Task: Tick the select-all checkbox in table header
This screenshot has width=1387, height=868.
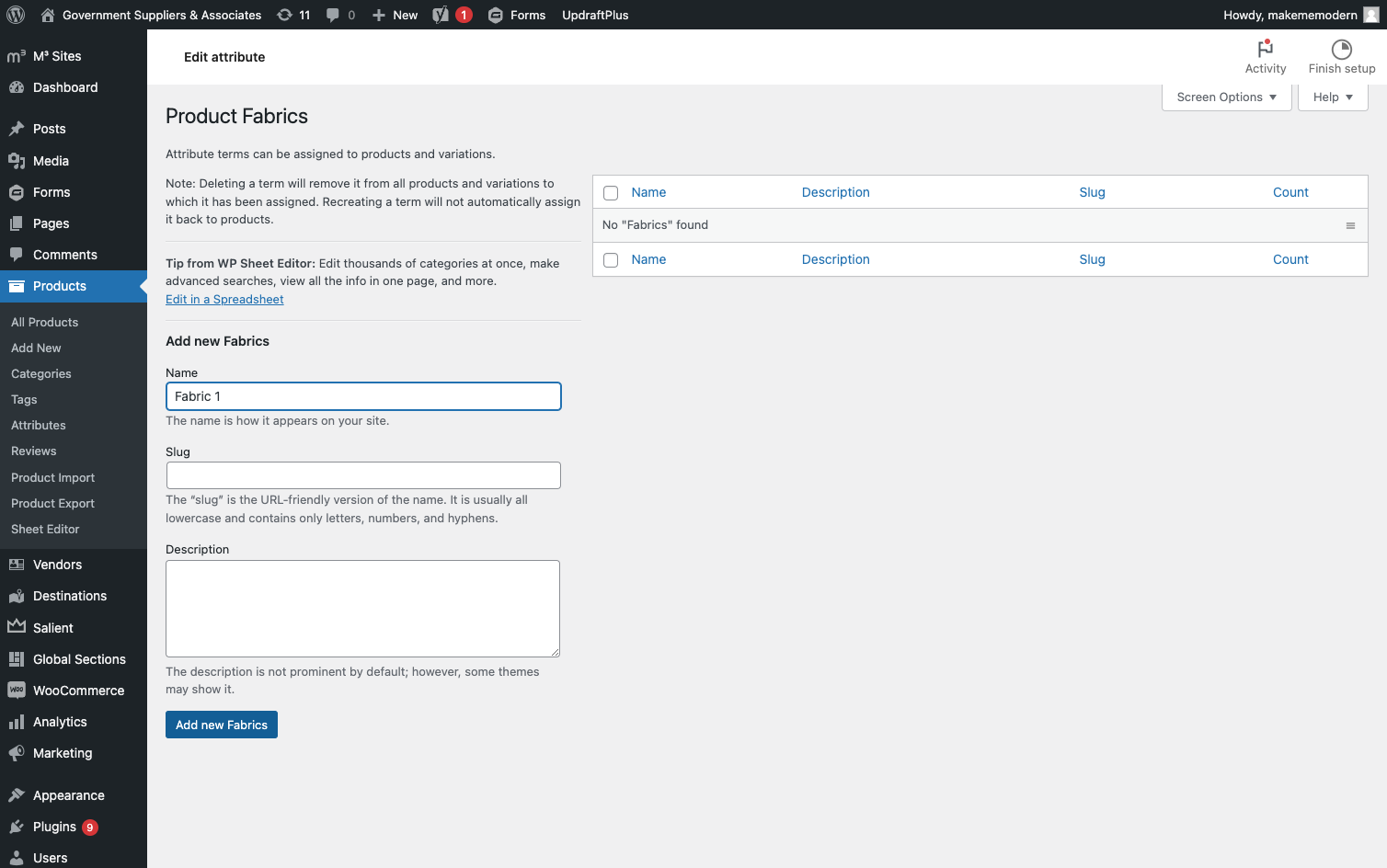Action: [611, 193]
